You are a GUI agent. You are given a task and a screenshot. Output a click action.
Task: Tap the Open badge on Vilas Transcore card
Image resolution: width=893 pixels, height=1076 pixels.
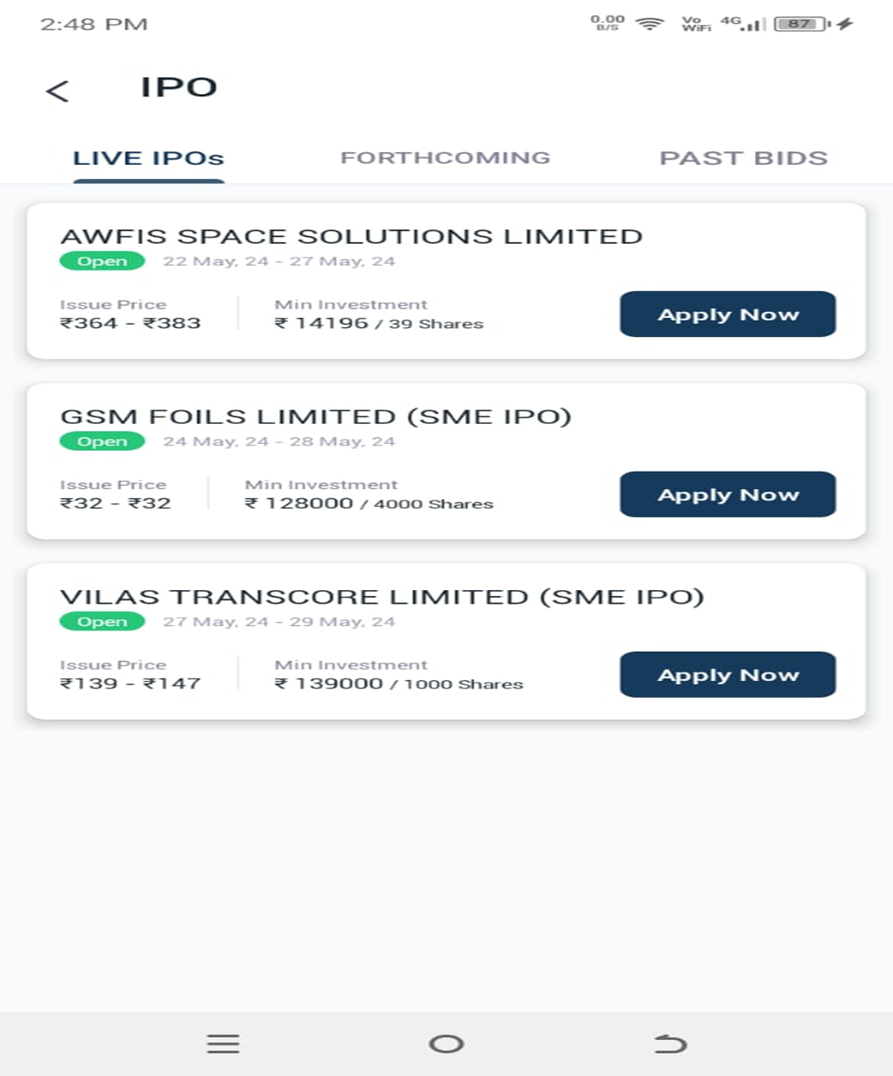[102, 622]
